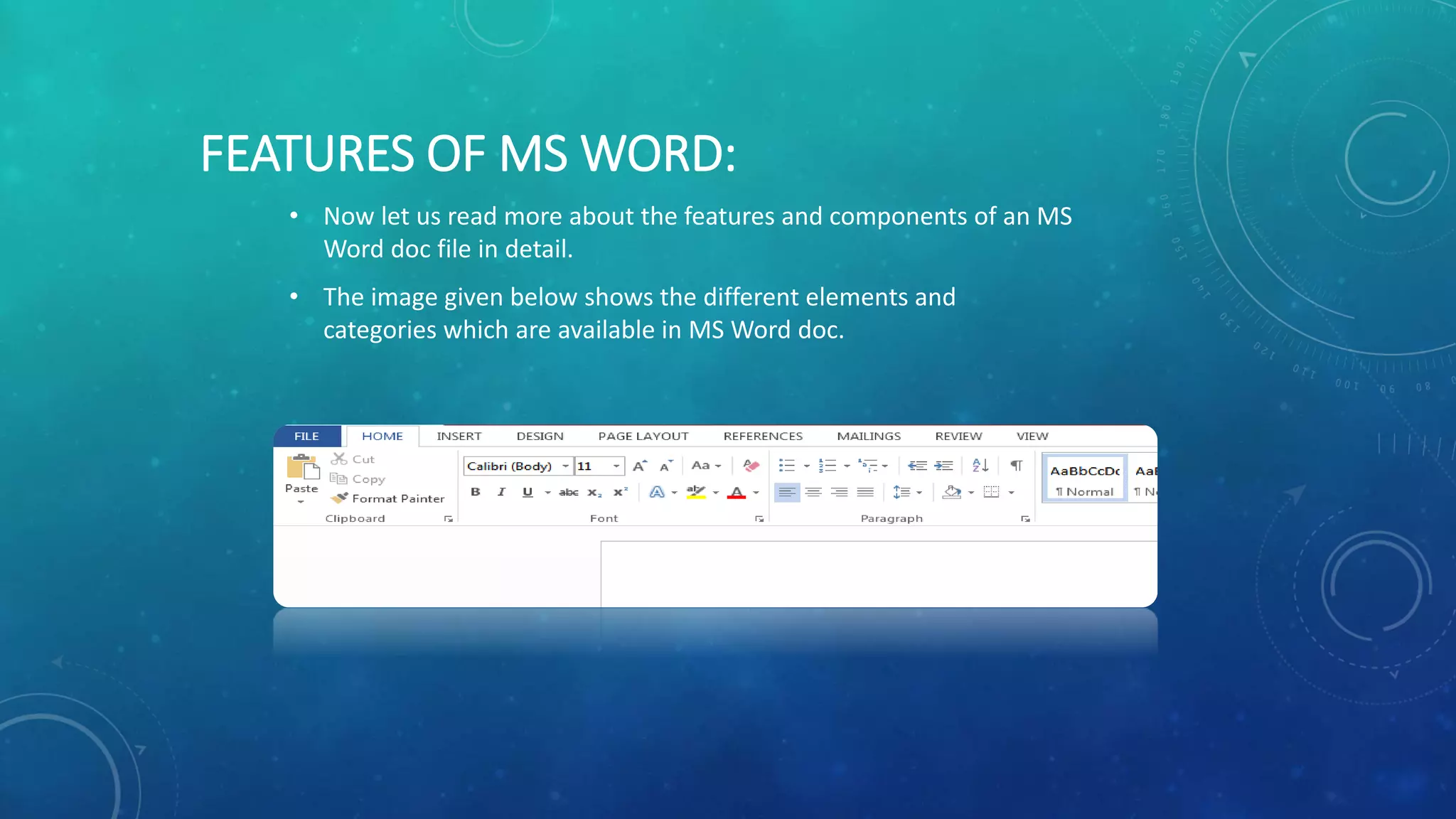Open the PAGE LAYOUT tab

click(x=643, y=436)
